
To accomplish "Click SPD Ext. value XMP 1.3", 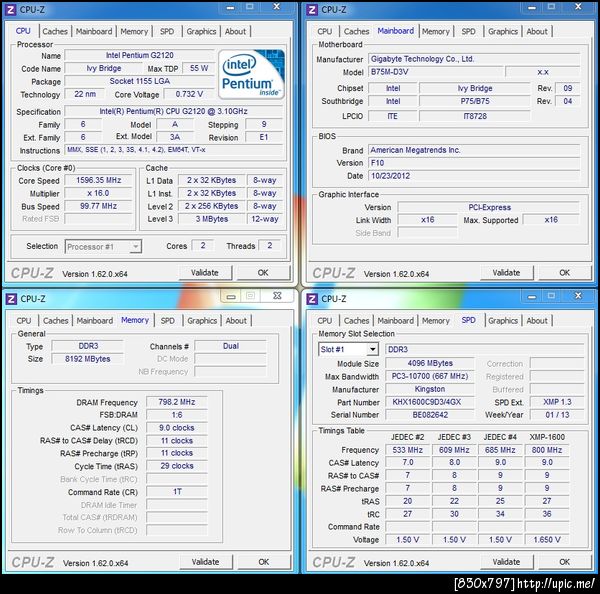I will (x=557, y=402).
